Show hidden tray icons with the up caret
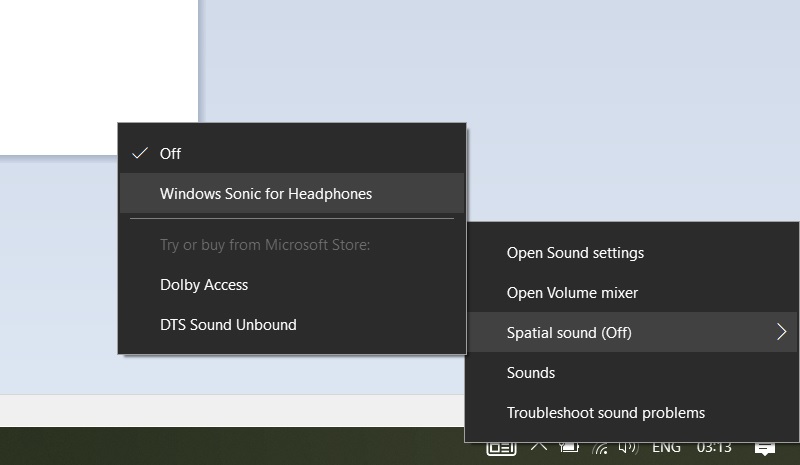The width and height of the screenshot is (800, 465). [539, 447]
